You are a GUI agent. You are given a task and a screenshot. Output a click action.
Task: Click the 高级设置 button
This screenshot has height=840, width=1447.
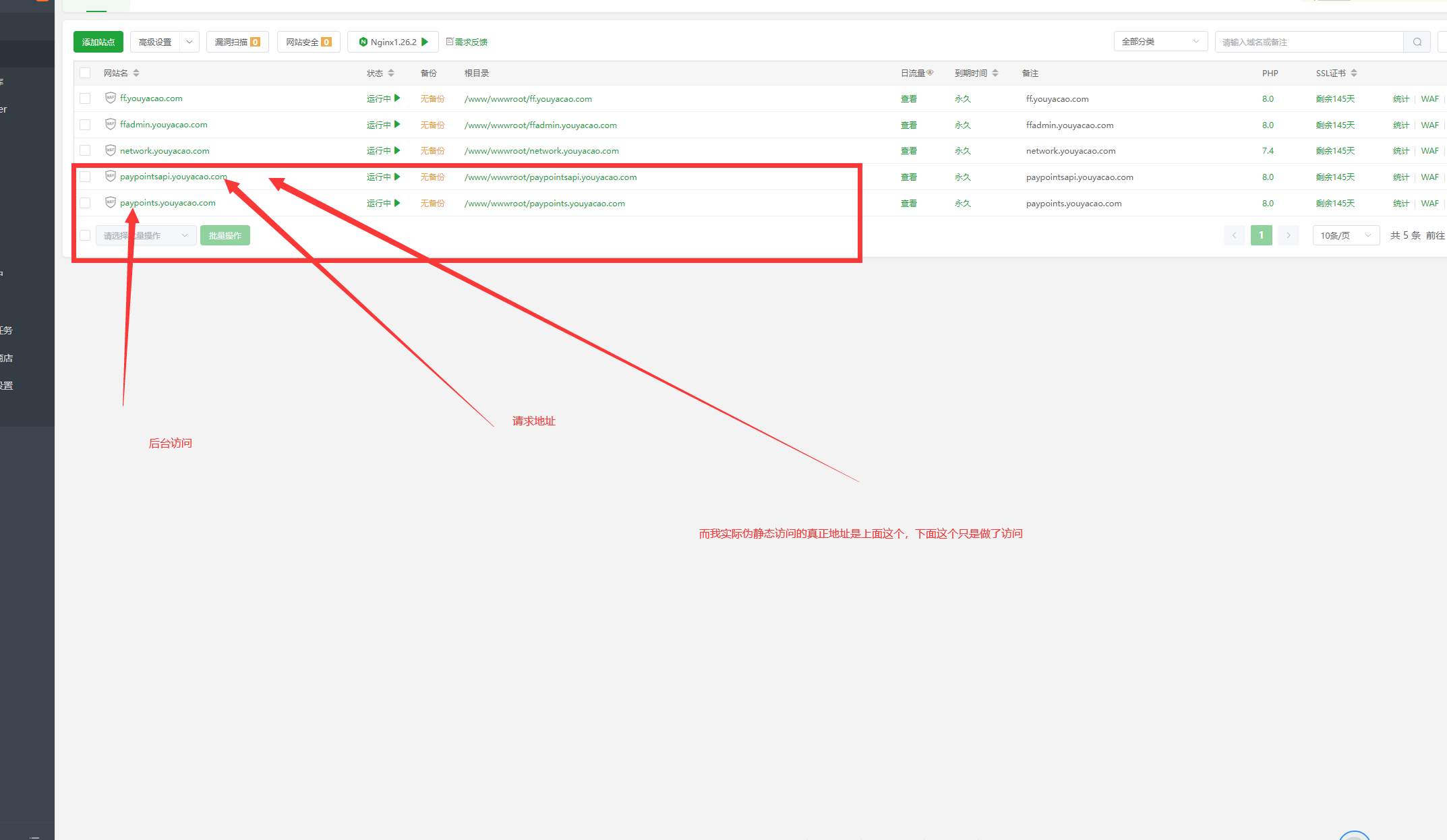(155, 42)
